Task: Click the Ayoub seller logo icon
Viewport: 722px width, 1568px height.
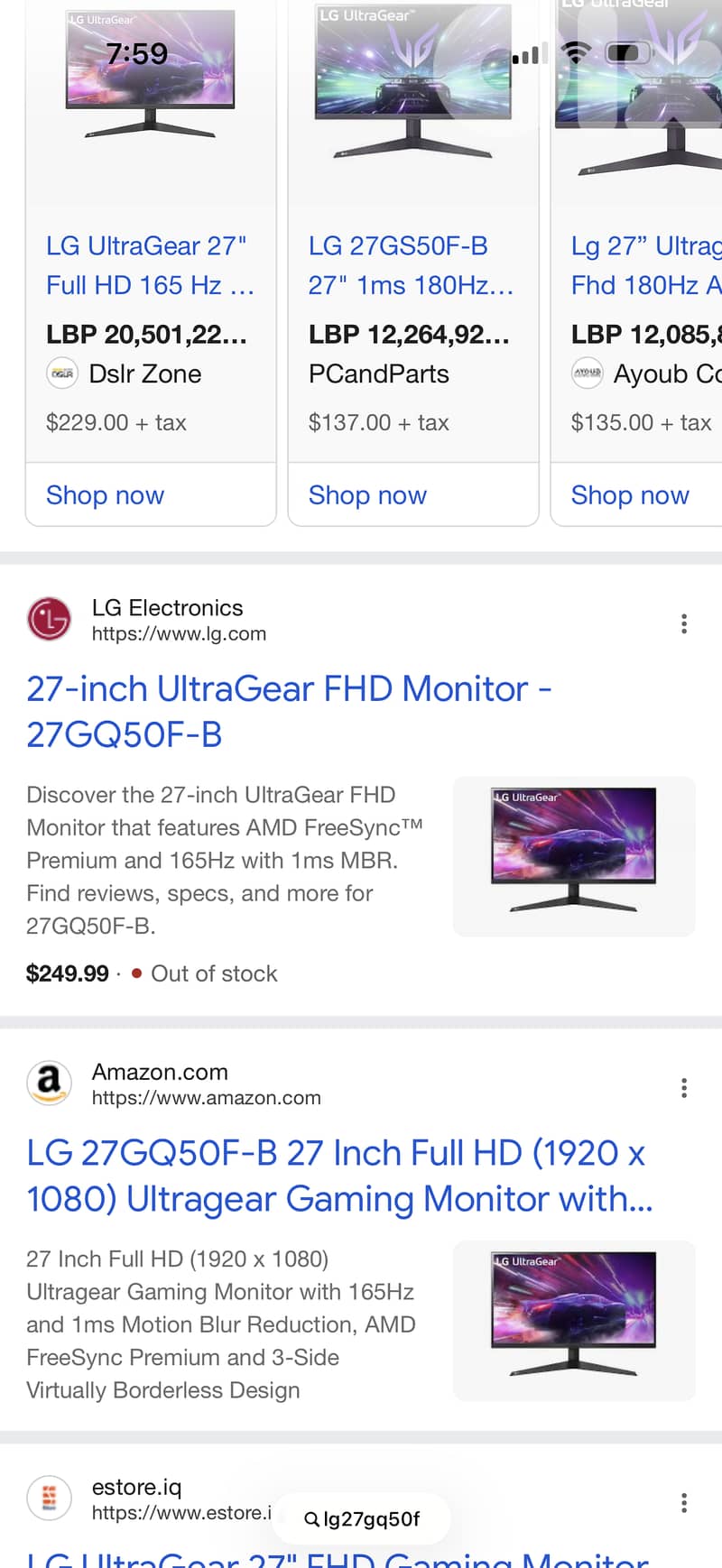Action: pyautogui.click(x=588, y=374)
